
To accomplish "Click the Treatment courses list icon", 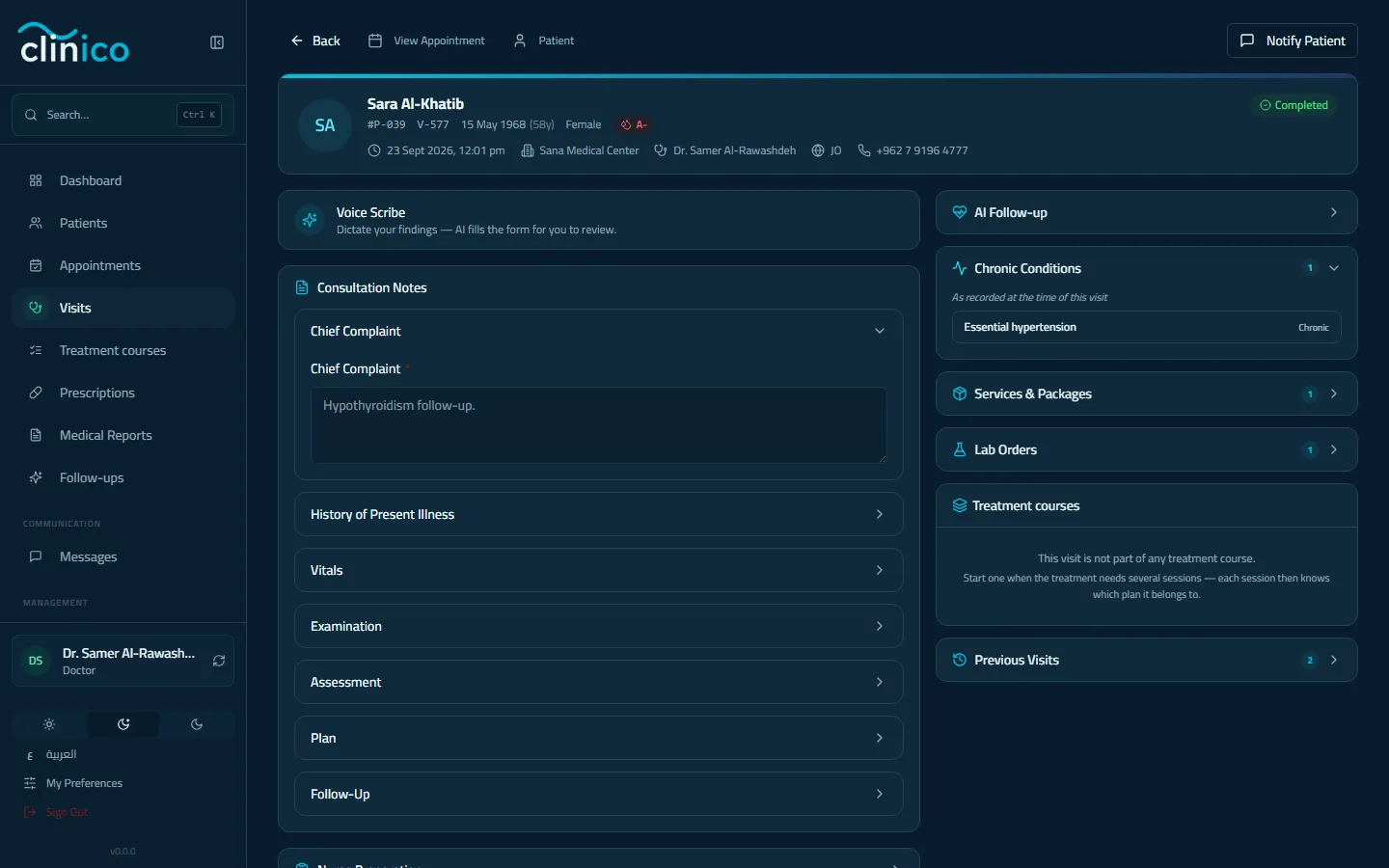I will point(36,350).
